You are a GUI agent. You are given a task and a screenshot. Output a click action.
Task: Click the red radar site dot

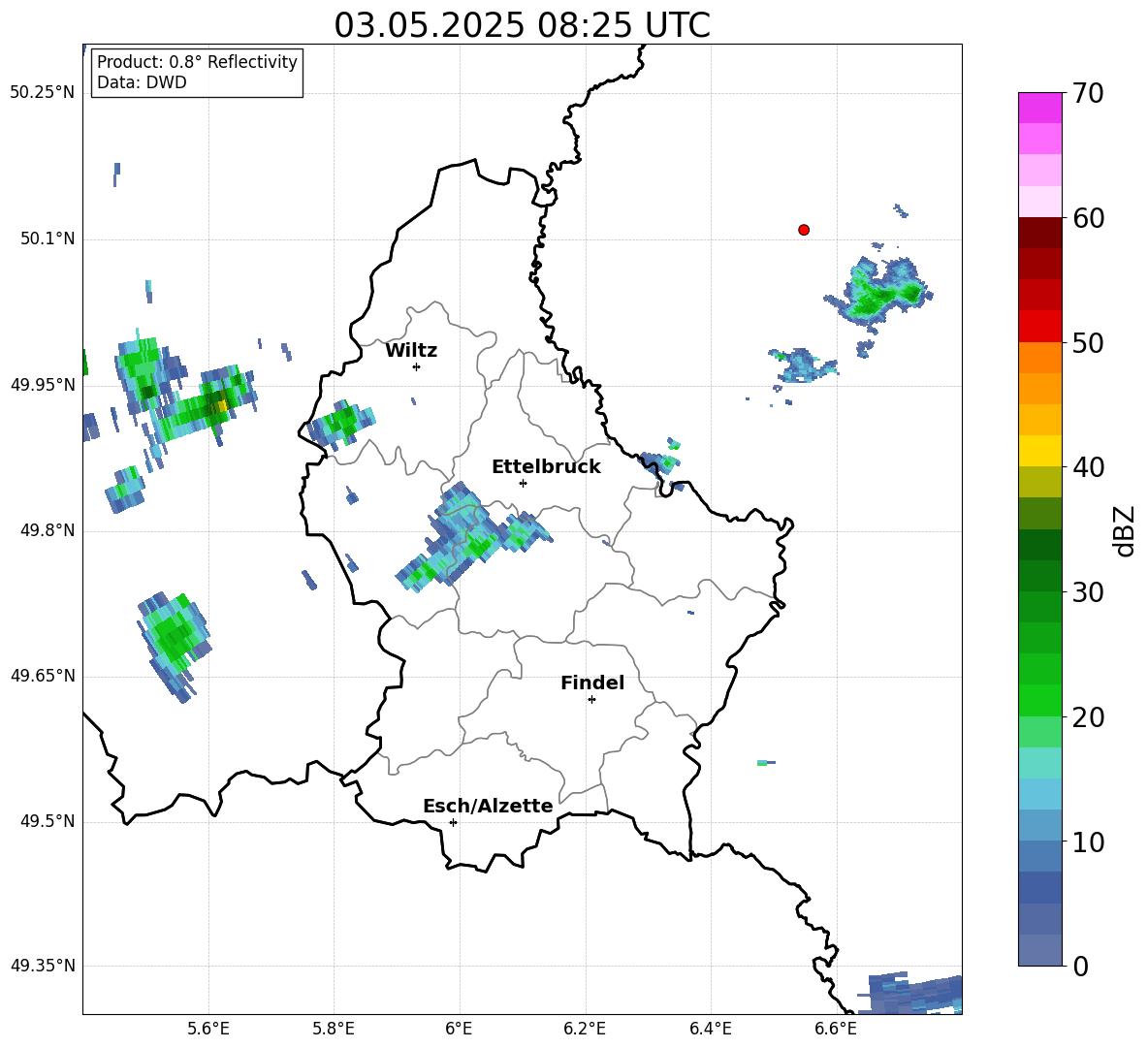pyautogui.click(x=804, y=230)
